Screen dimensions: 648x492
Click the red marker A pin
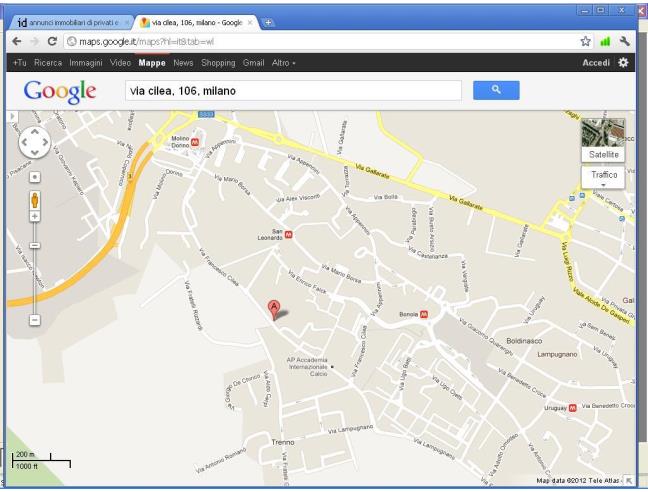pos(274,309)
